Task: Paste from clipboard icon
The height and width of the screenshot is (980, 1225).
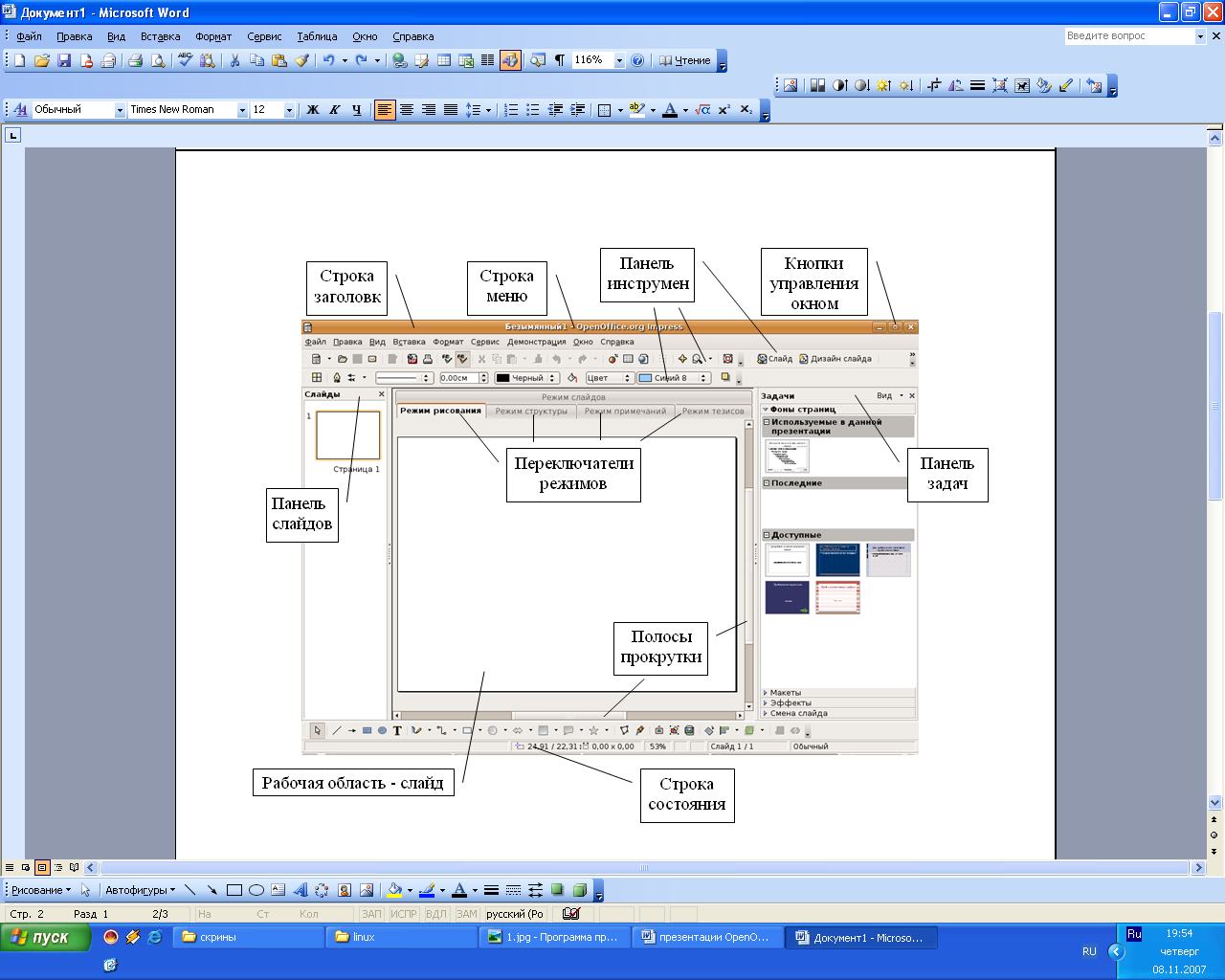Action: [279, 60]
